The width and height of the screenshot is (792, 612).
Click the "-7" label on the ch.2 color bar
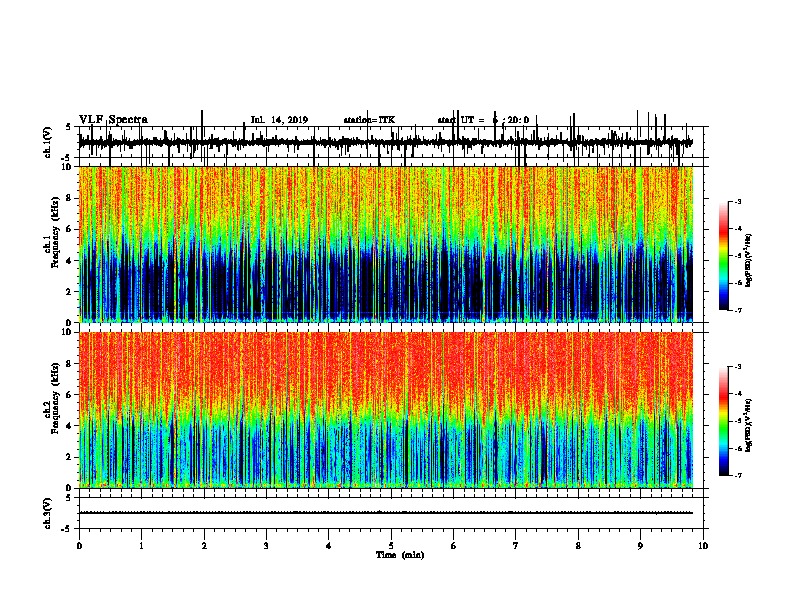pos(738,476)
